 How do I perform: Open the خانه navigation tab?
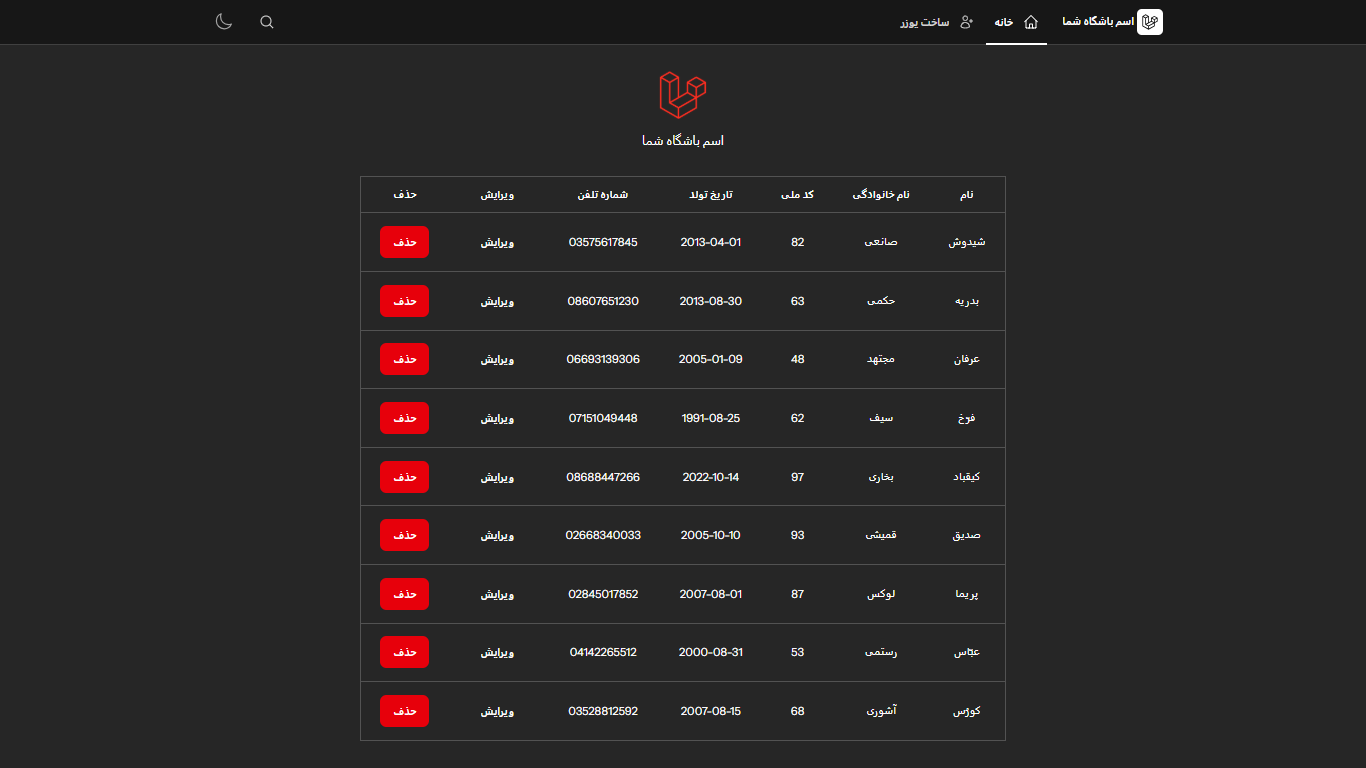[x=1004, y=22]
